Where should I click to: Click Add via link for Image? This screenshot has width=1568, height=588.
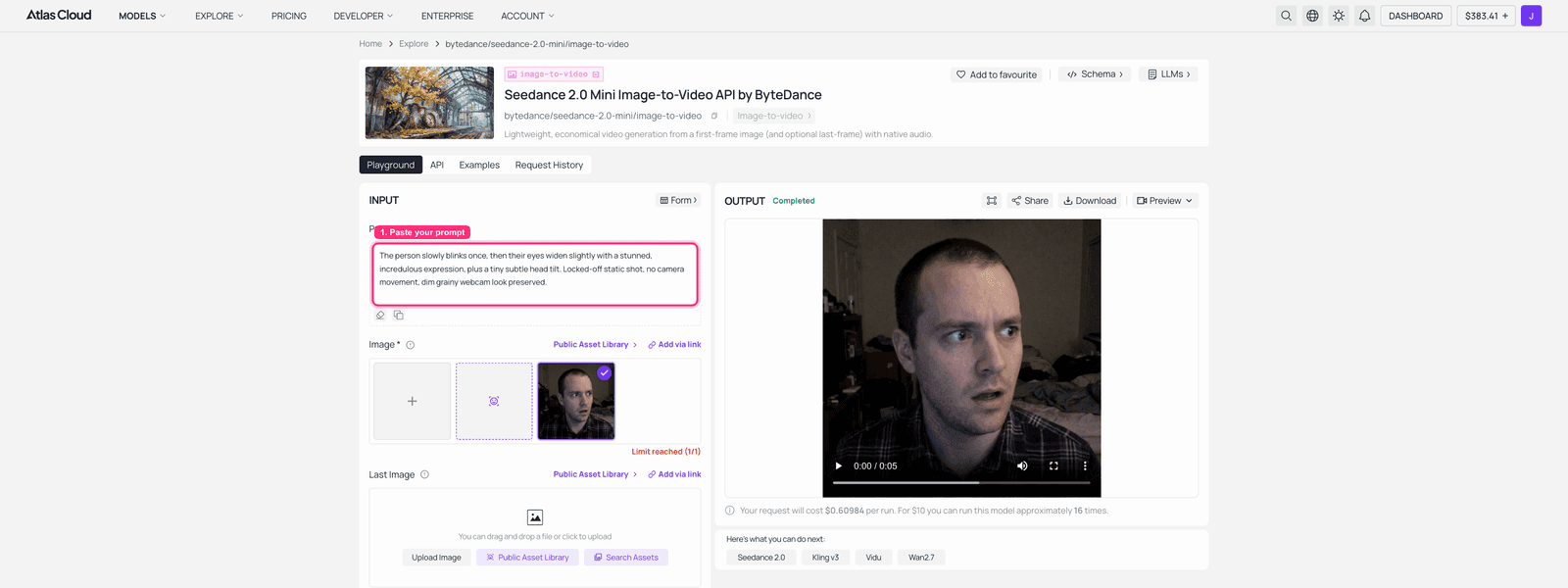(674, 345)
